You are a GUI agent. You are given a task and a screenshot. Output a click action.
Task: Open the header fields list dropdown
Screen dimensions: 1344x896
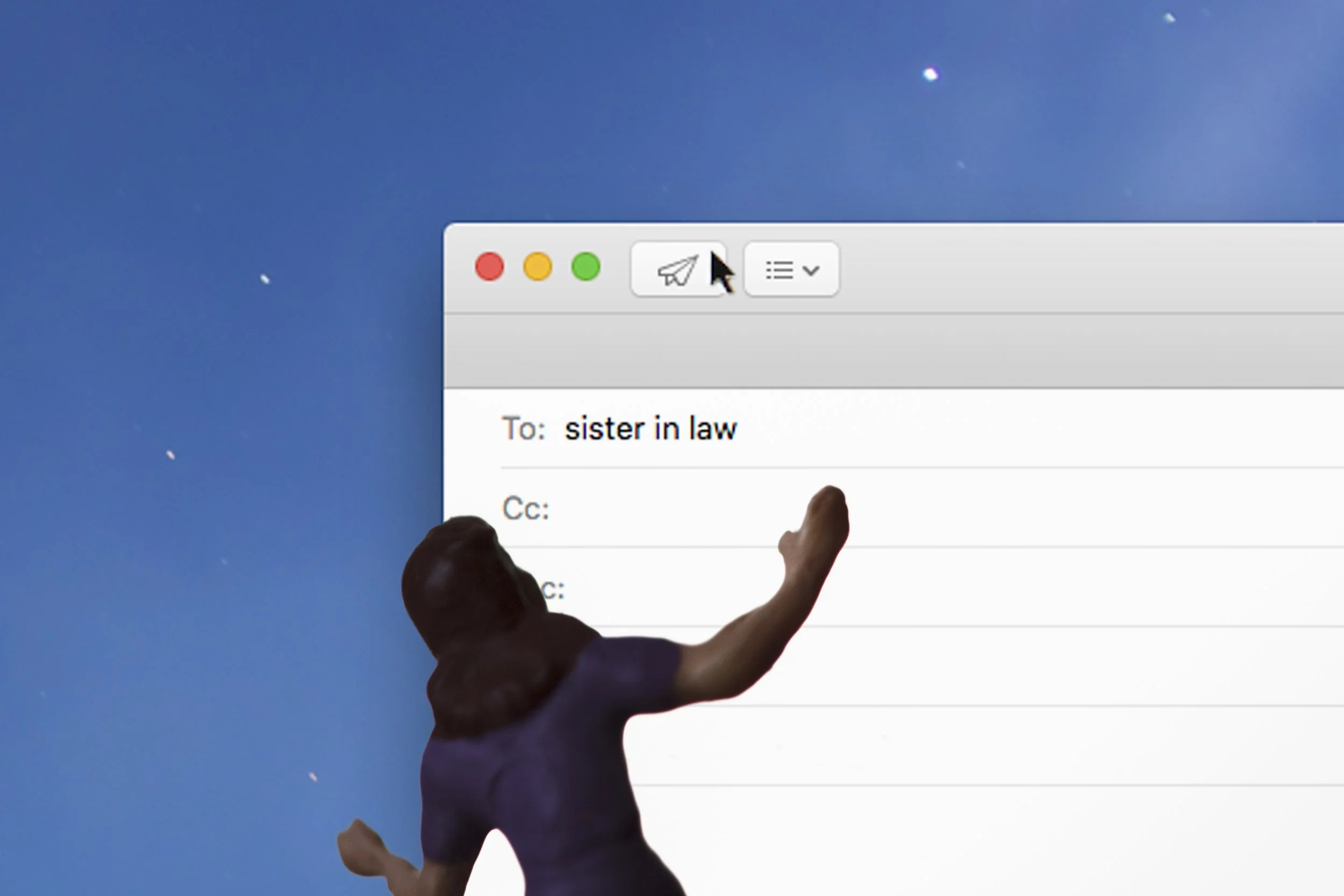[791, 270]
